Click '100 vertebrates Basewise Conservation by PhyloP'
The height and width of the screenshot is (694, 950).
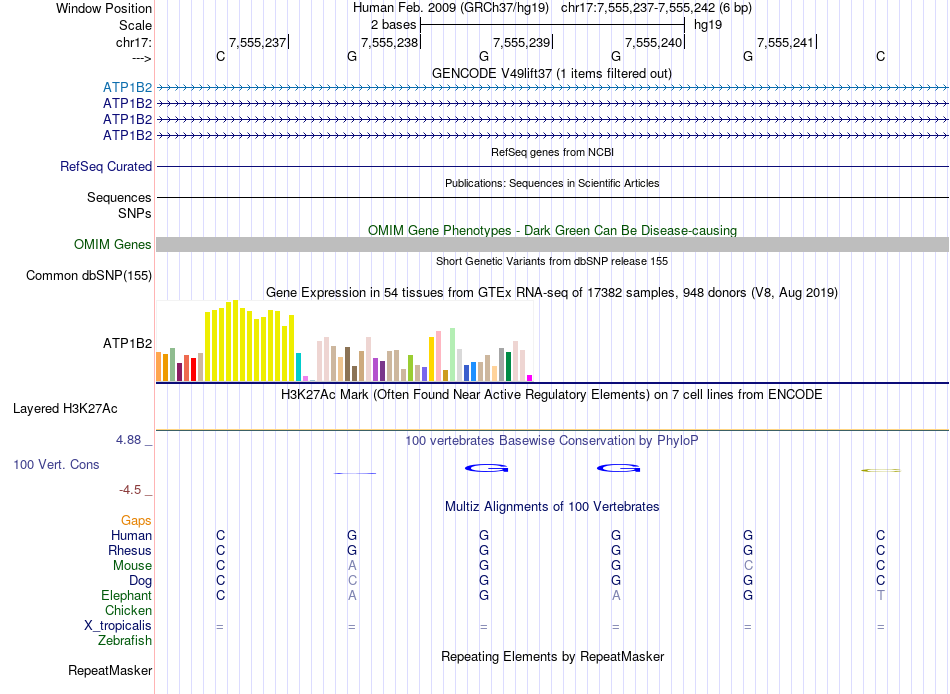click(551, 441)
